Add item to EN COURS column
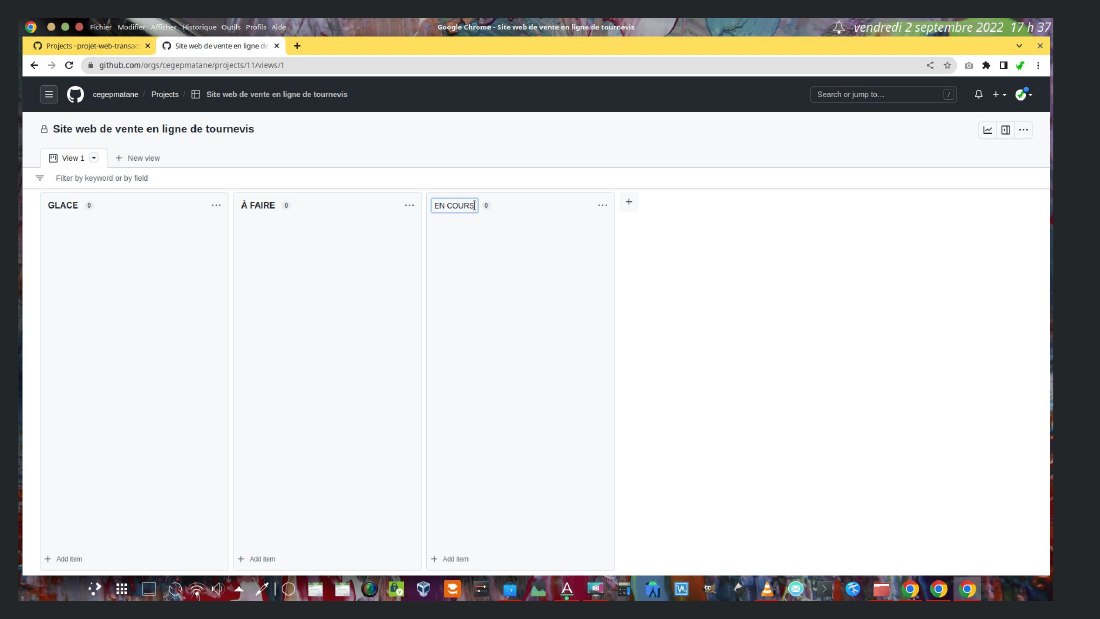Screen dimensions: 1100x619 450,559
